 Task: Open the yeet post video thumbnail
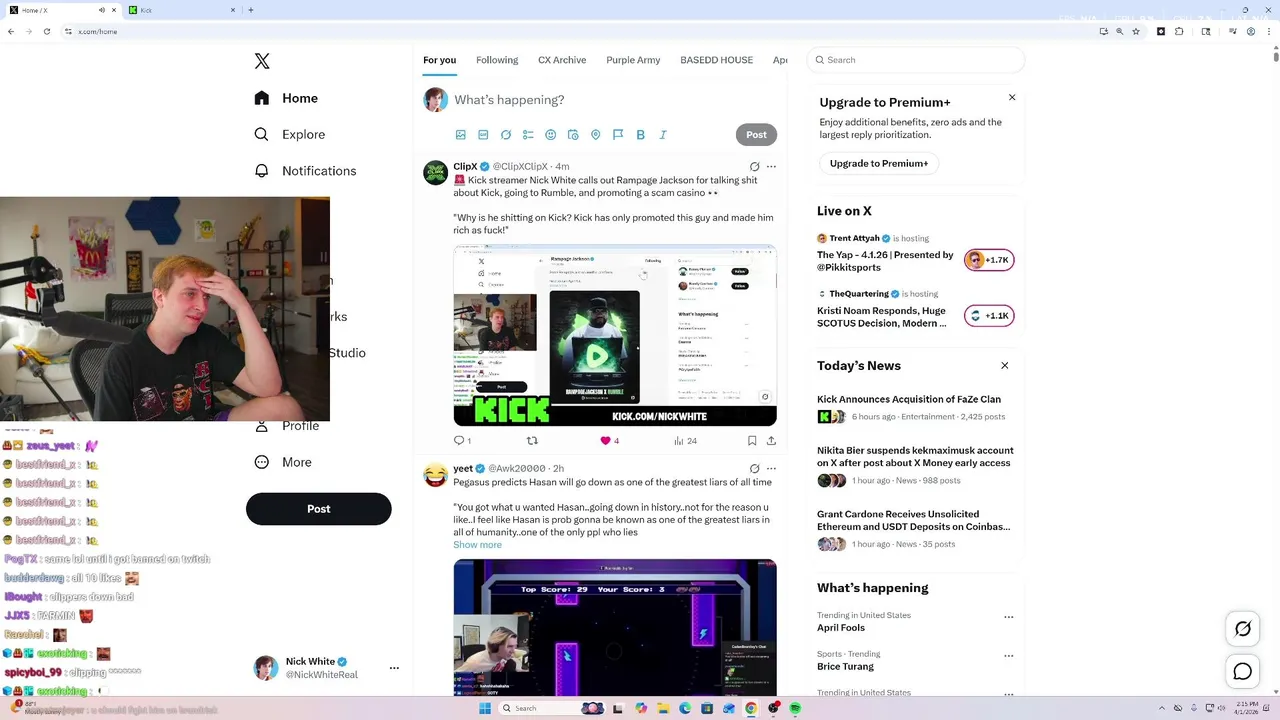615,627
